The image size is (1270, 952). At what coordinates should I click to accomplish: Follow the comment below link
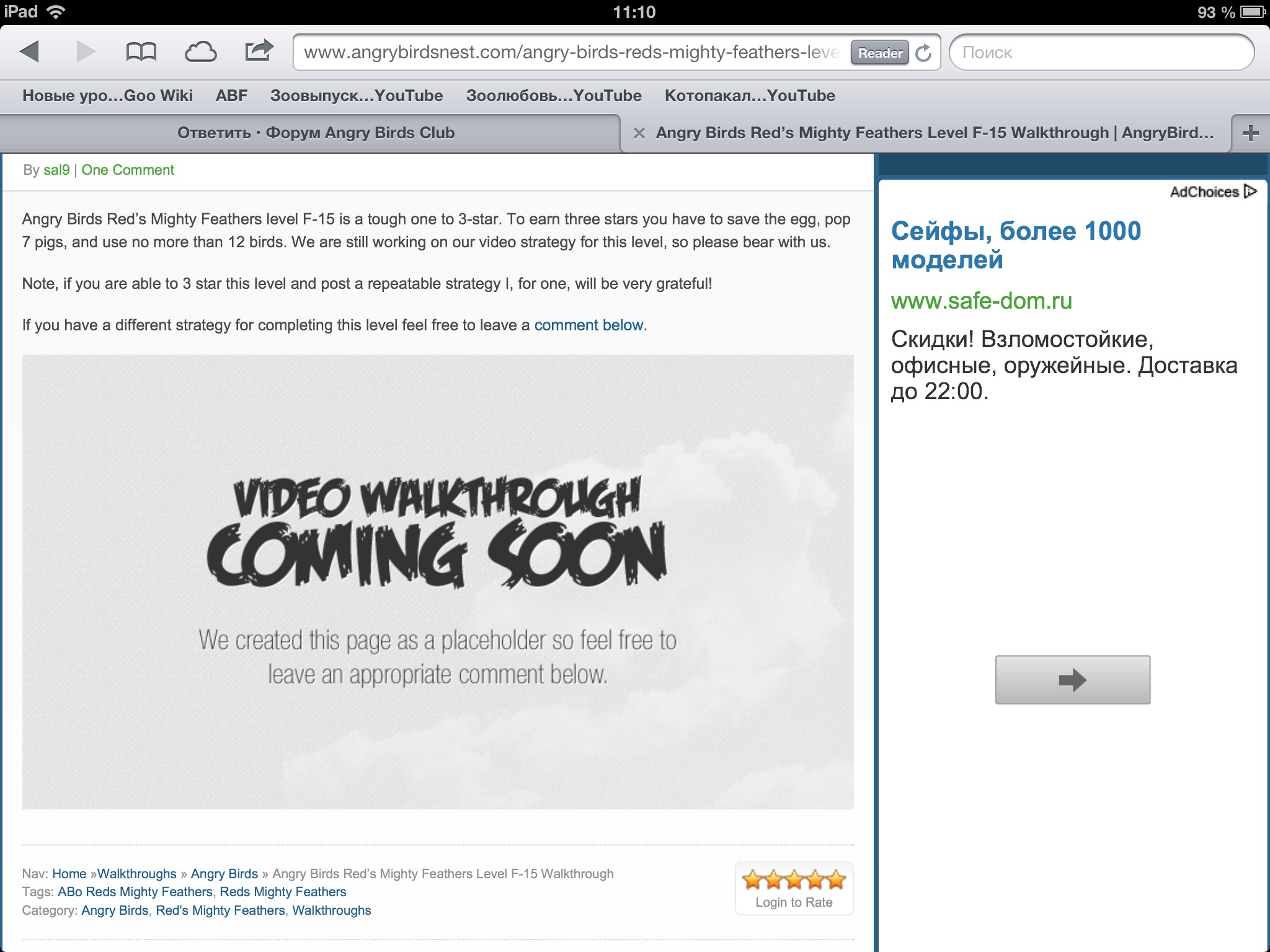pos(588,325)
